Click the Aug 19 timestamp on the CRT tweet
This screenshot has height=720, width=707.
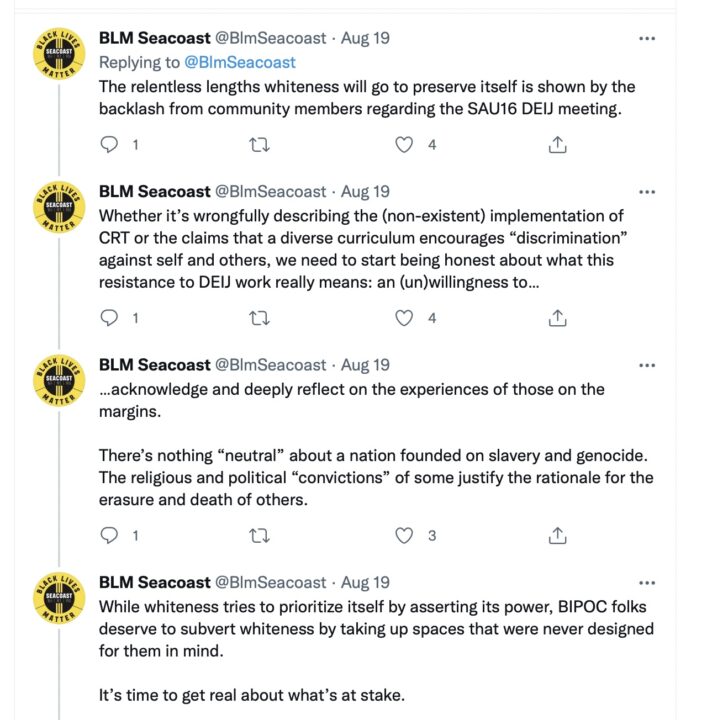coord(365,192)
